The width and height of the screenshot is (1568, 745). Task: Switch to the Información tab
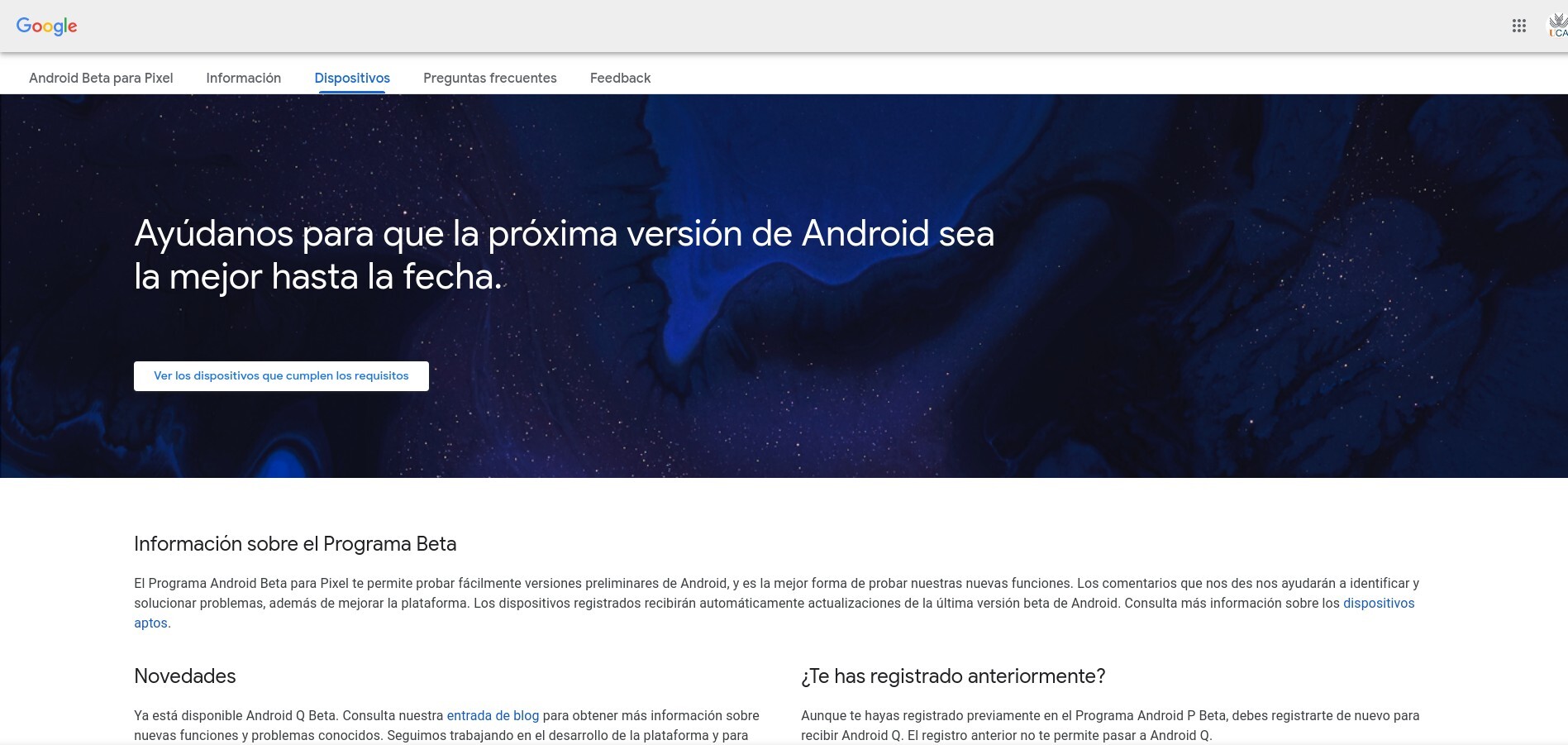(244, 78)
